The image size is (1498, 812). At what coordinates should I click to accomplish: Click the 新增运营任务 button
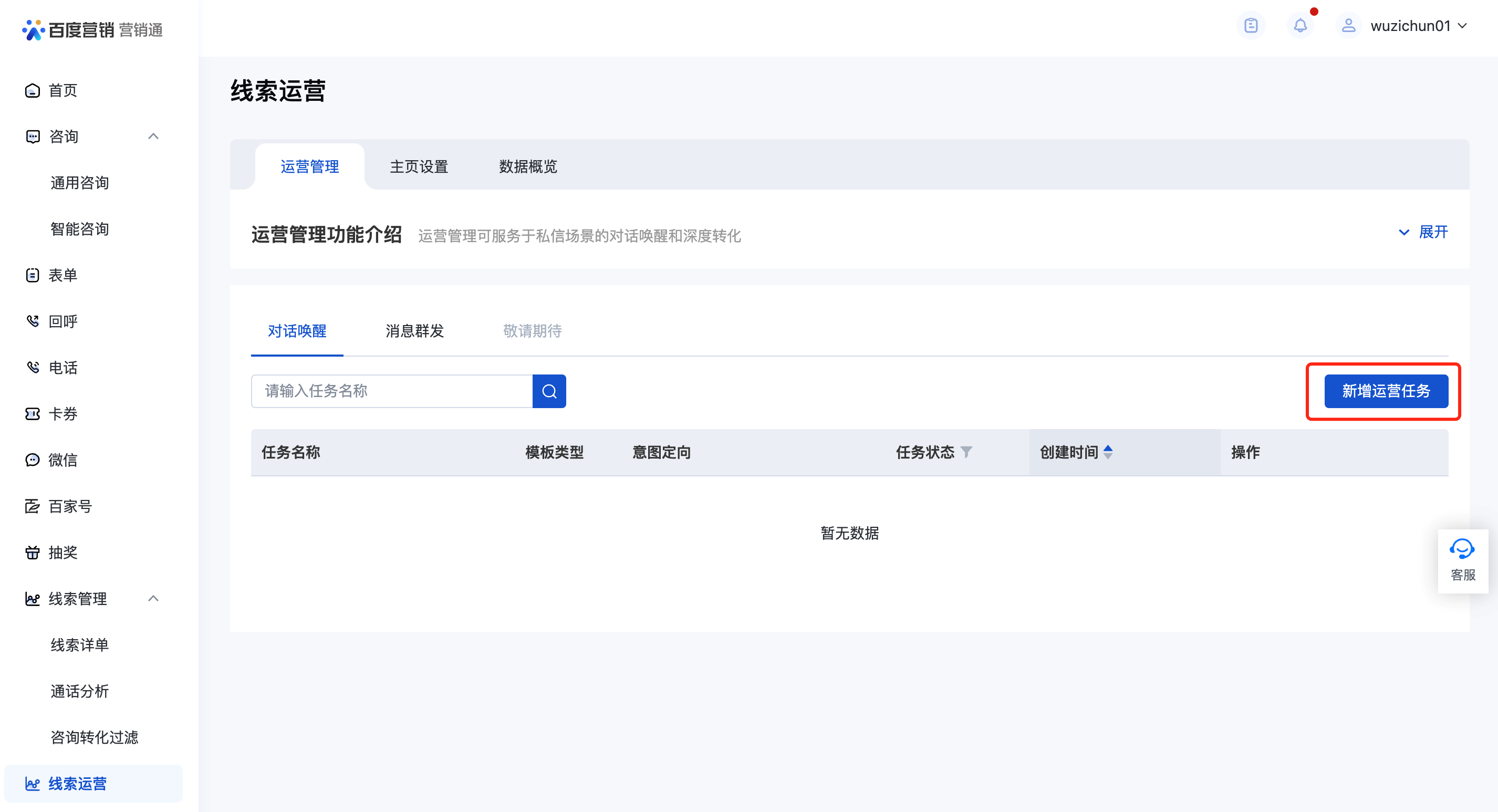pos(1386,391)
